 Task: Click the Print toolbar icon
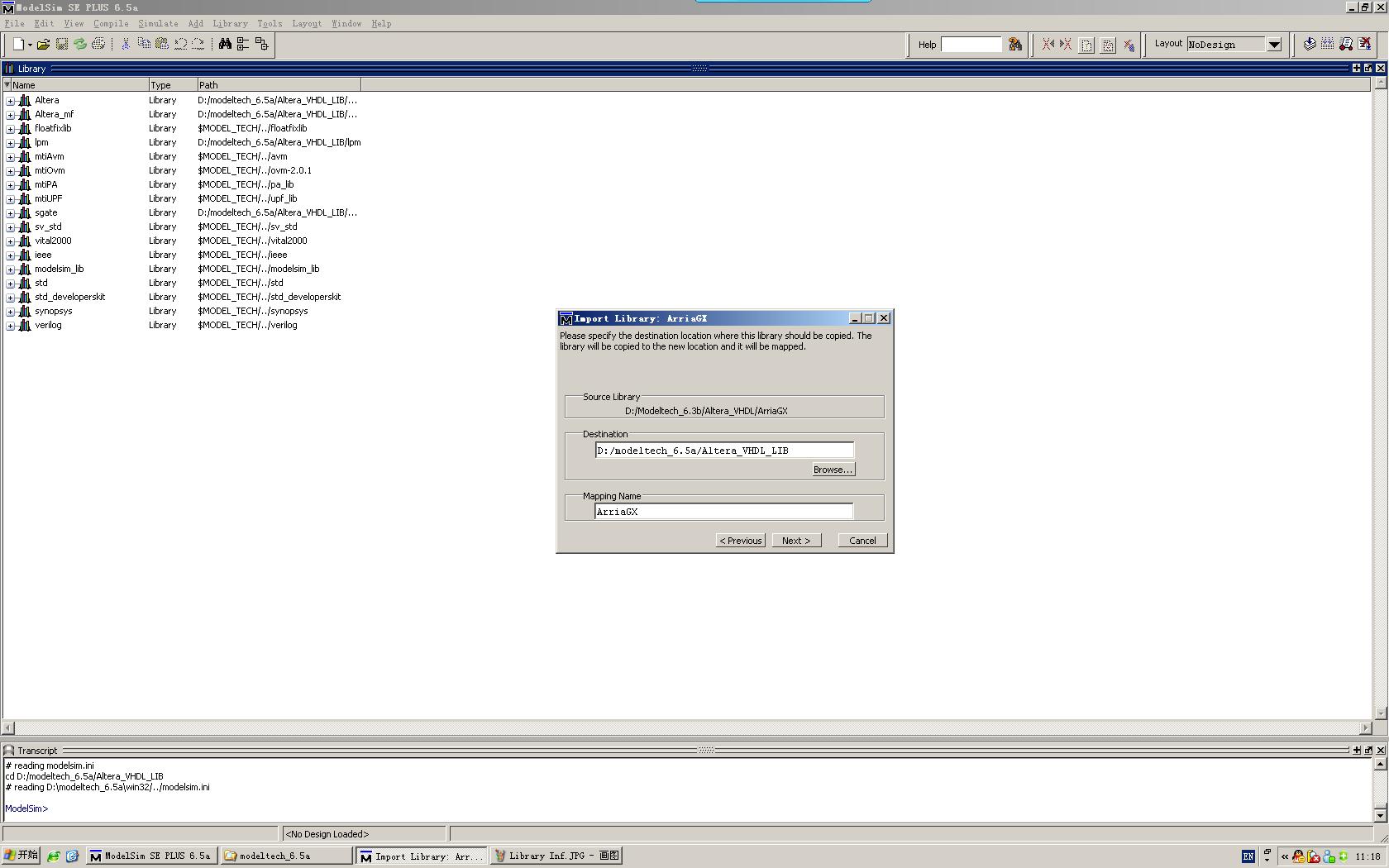(x=98, y=44)
